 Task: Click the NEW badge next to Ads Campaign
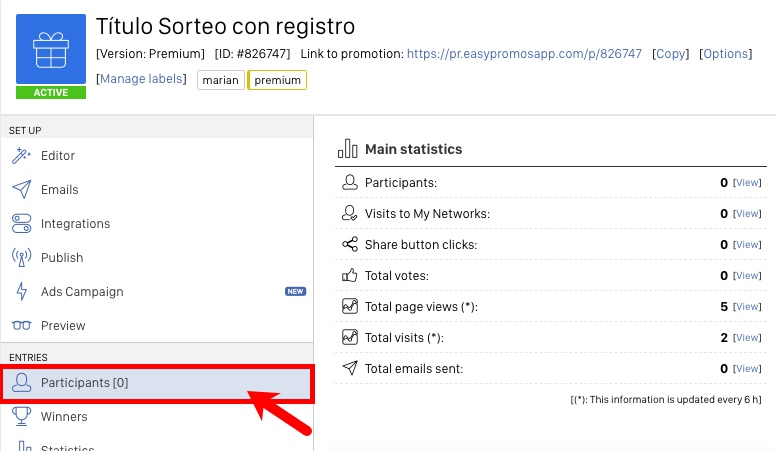(295, 292)
